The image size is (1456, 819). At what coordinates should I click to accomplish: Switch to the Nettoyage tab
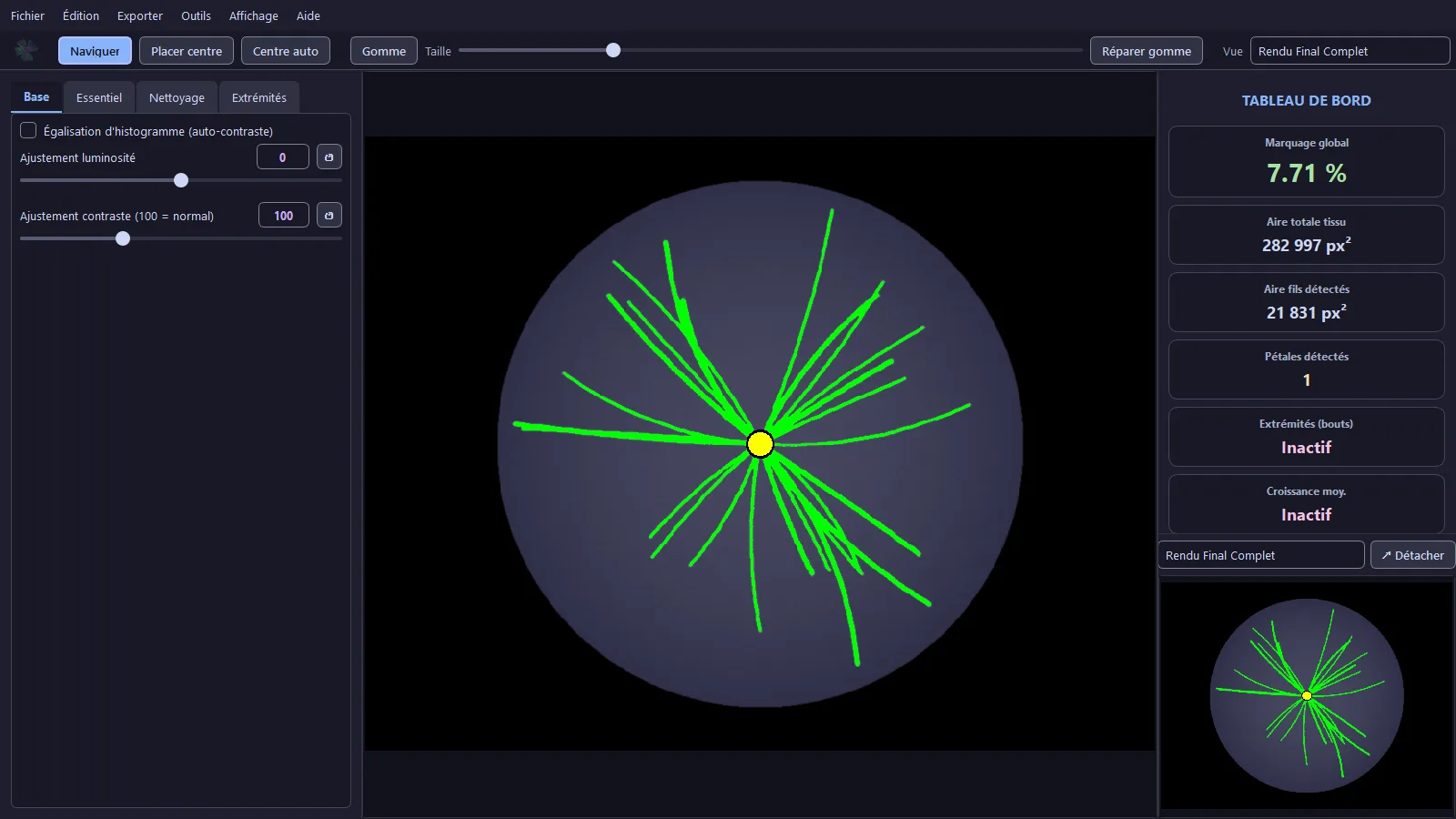tap(177, 97)
